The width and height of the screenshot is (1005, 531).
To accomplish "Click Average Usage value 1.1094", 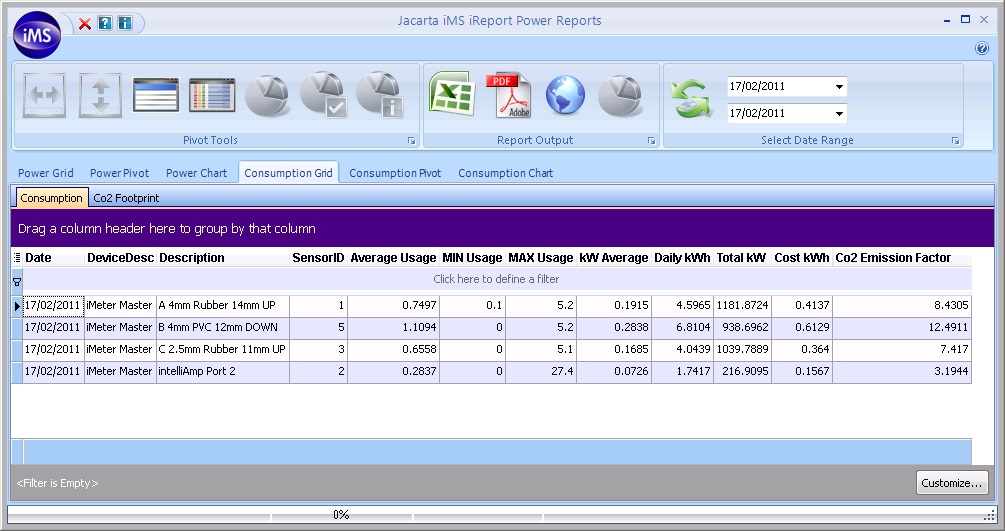I will tap(394, 327).
